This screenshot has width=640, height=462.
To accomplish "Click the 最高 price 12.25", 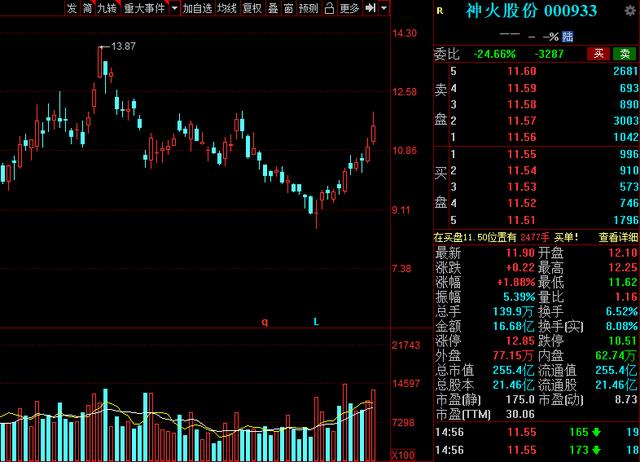I will 622,268.
